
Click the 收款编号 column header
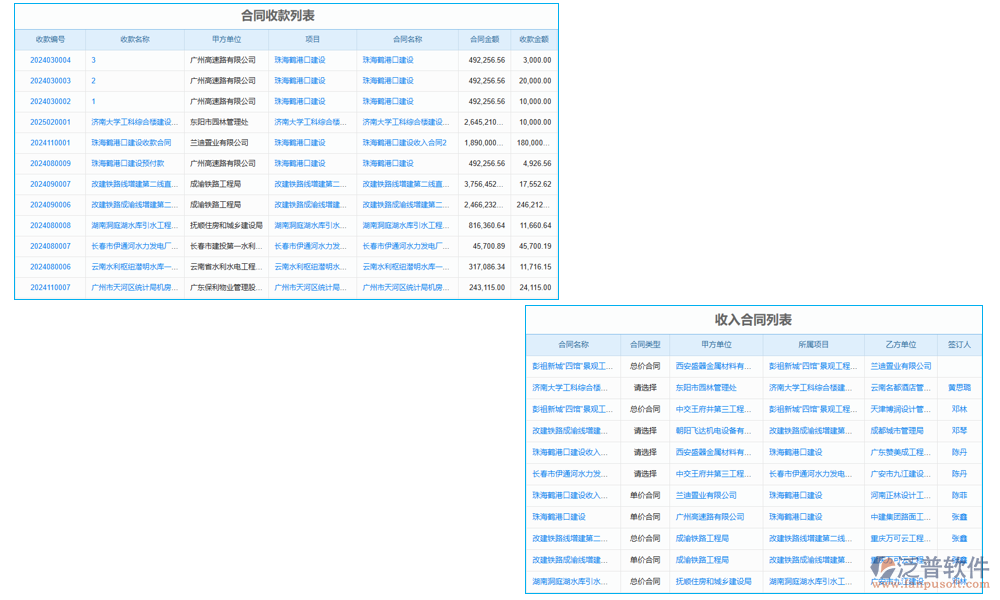(50, 40)
